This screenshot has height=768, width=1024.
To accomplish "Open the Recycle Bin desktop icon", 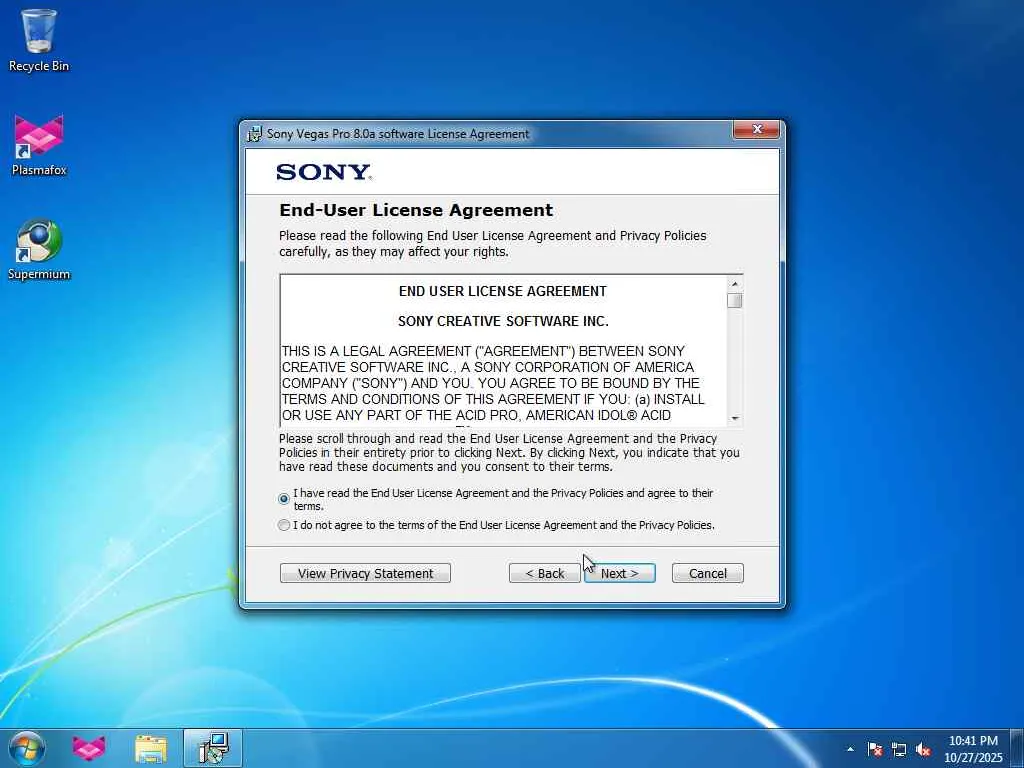I will click(39, 40).
